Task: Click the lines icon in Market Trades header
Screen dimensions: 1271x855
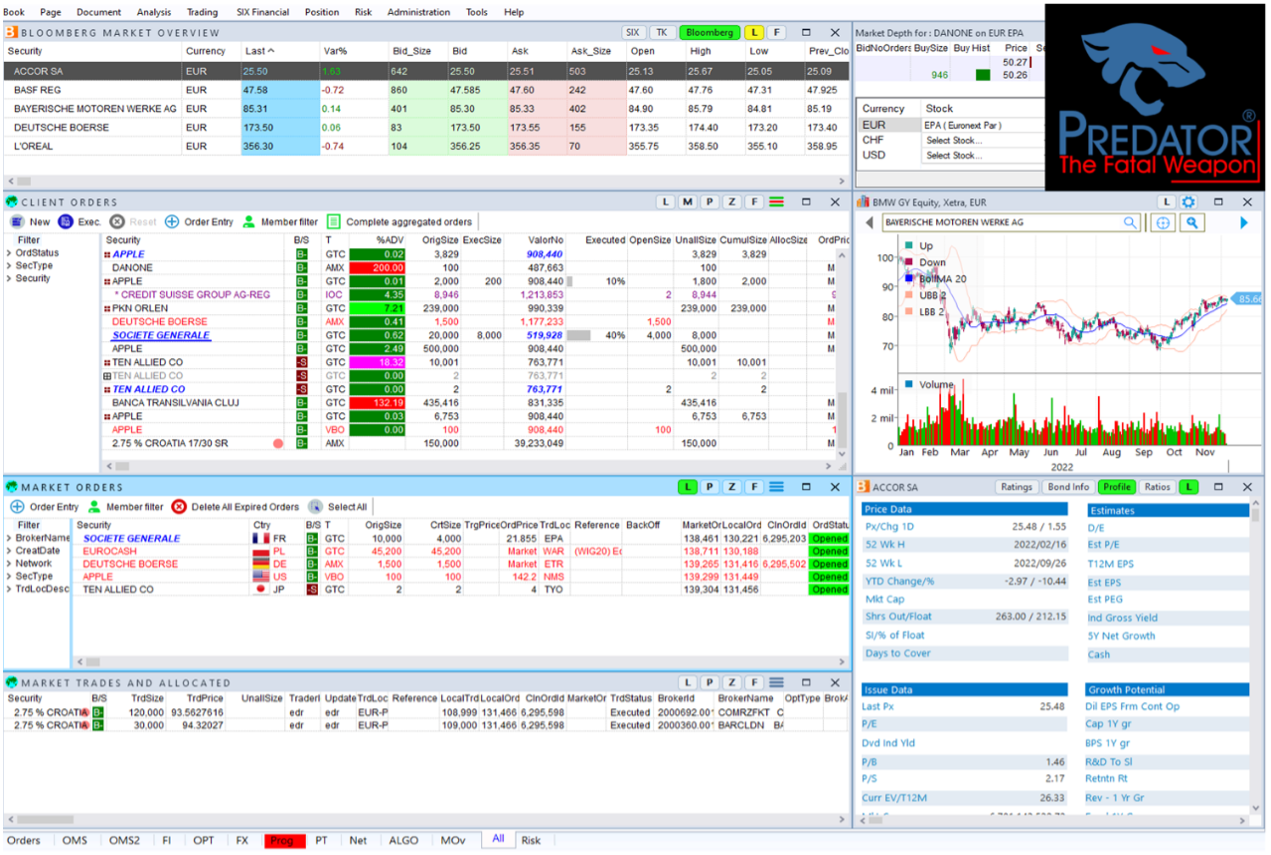Action: 776,683
